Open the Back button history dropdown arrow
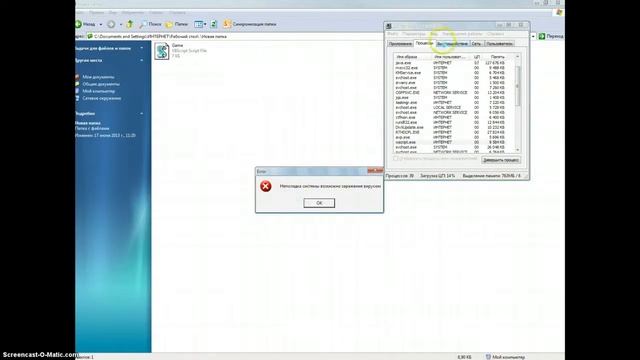This screenshot has height=360, width=640. [101, 24]
